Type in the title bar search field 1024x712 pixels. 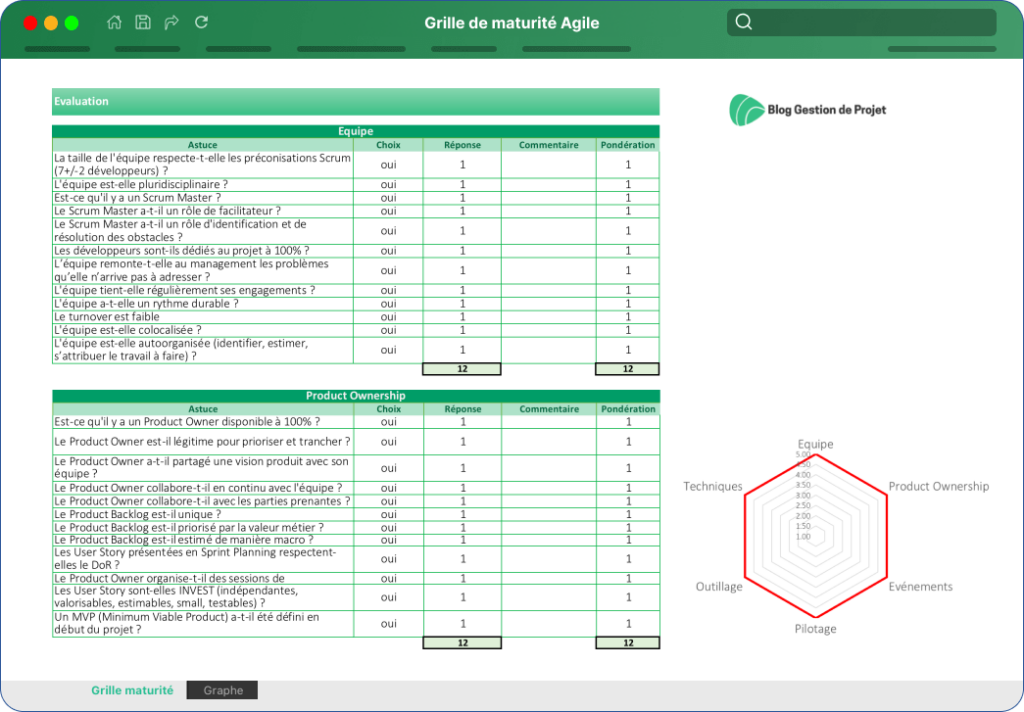(870, 22)
